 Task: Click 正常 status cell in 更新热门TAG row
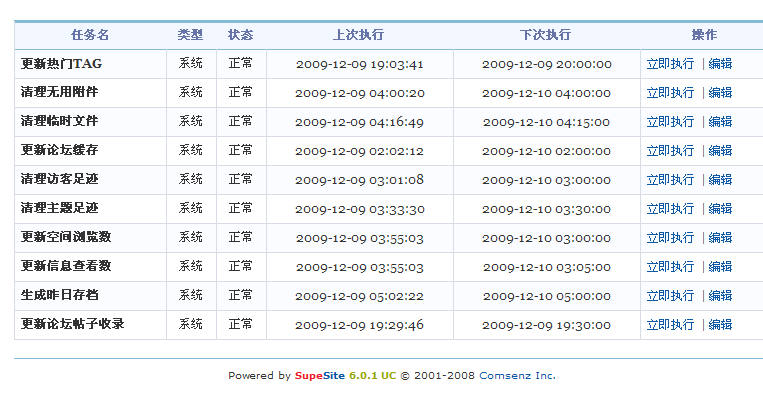point(241,63)
